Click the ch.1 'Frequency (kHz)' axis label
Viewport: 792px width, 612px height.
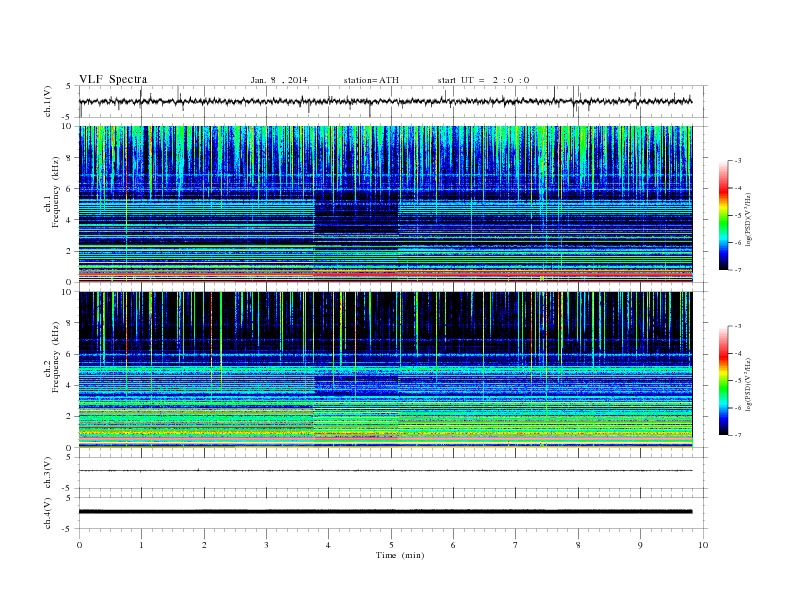point(56,192)
